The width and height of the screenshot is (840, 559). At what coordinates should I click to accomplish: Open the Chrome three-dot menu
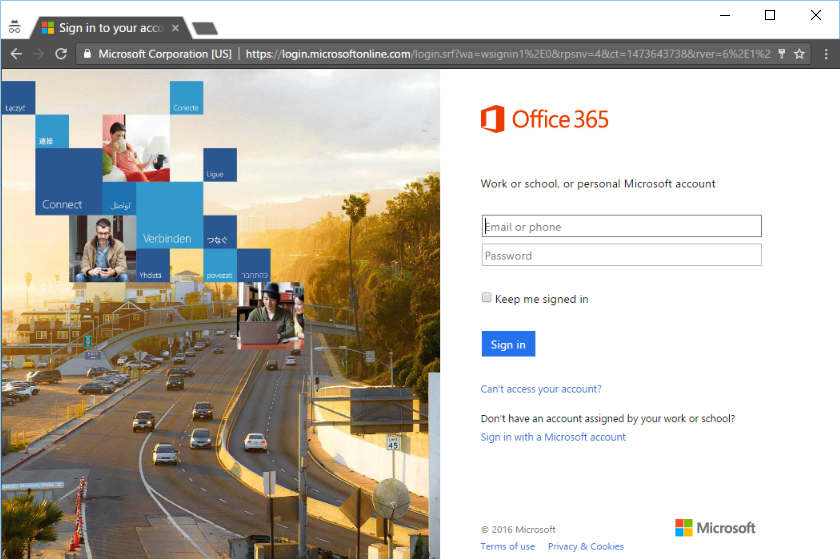click(x=826, y=54)
